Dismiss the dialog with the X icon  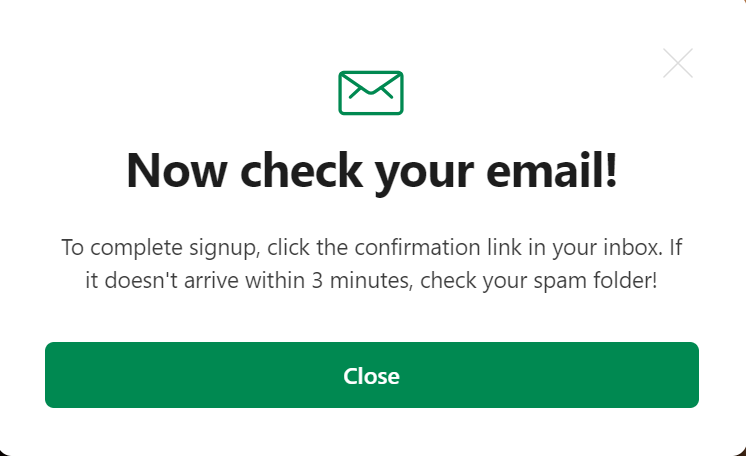point(678,63)
